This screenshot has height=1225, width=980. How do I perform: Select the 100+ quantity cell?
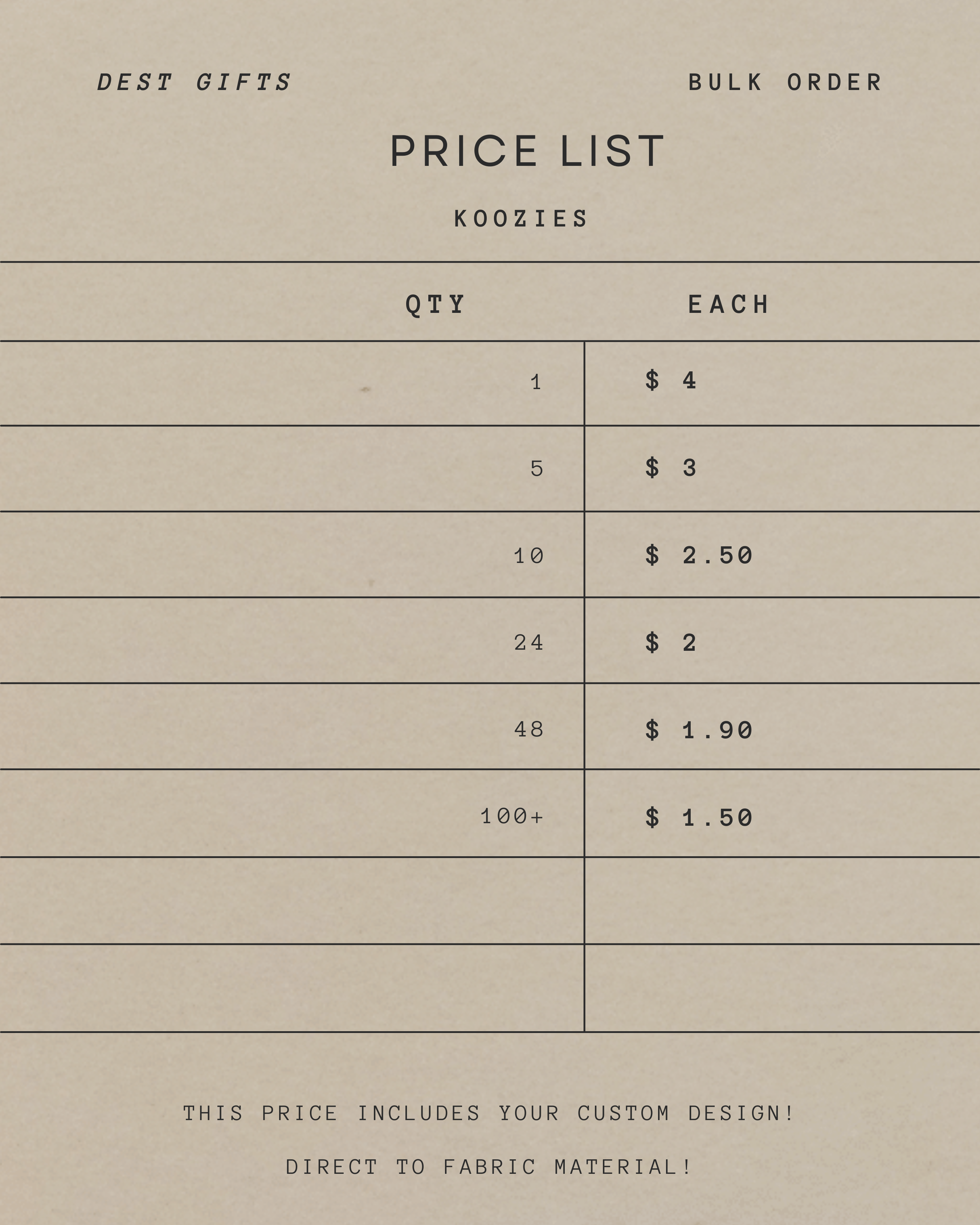coord(511,816)
